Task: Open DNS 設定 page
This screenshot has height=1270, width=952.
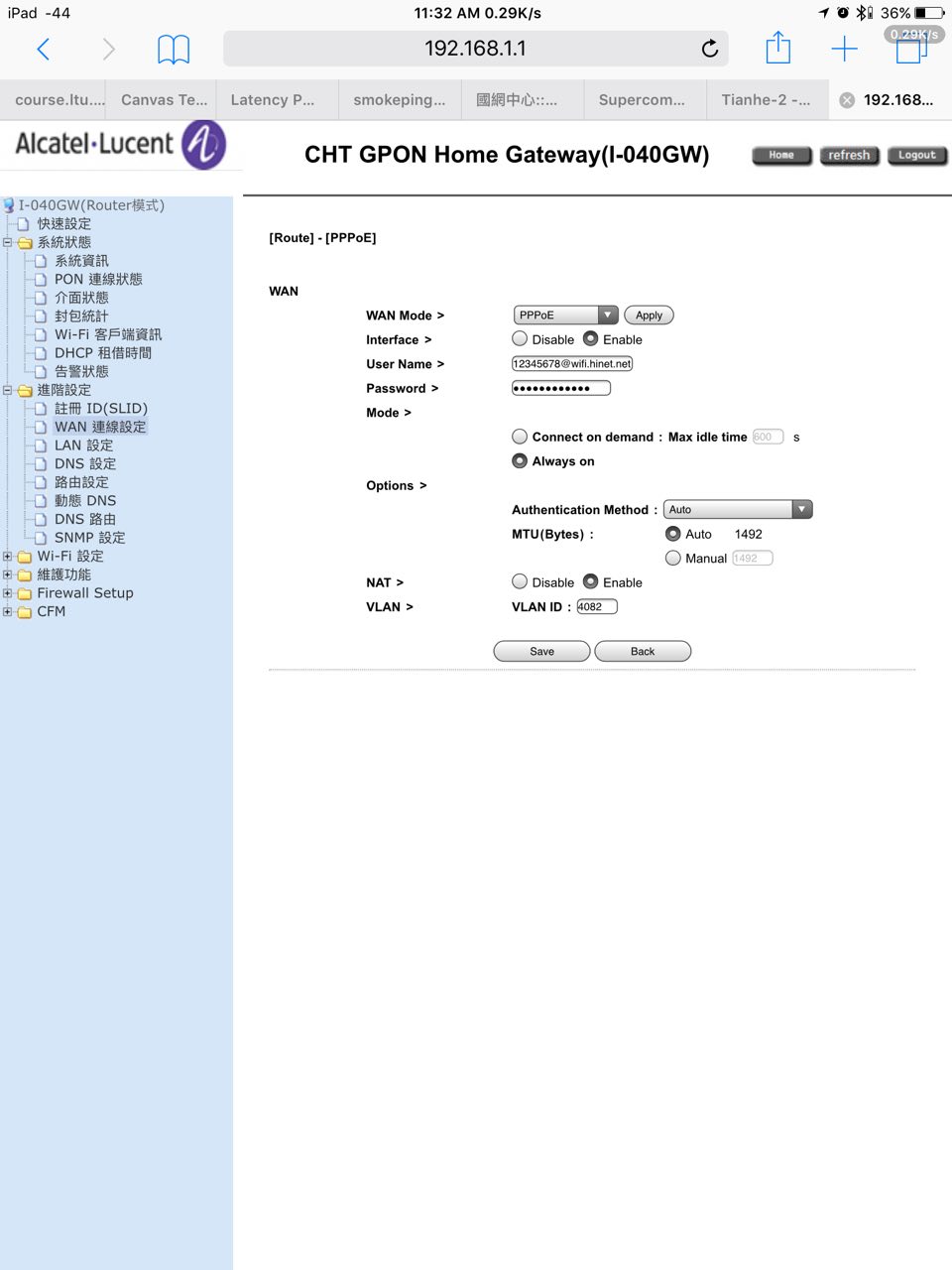Action: pos(85,464)
